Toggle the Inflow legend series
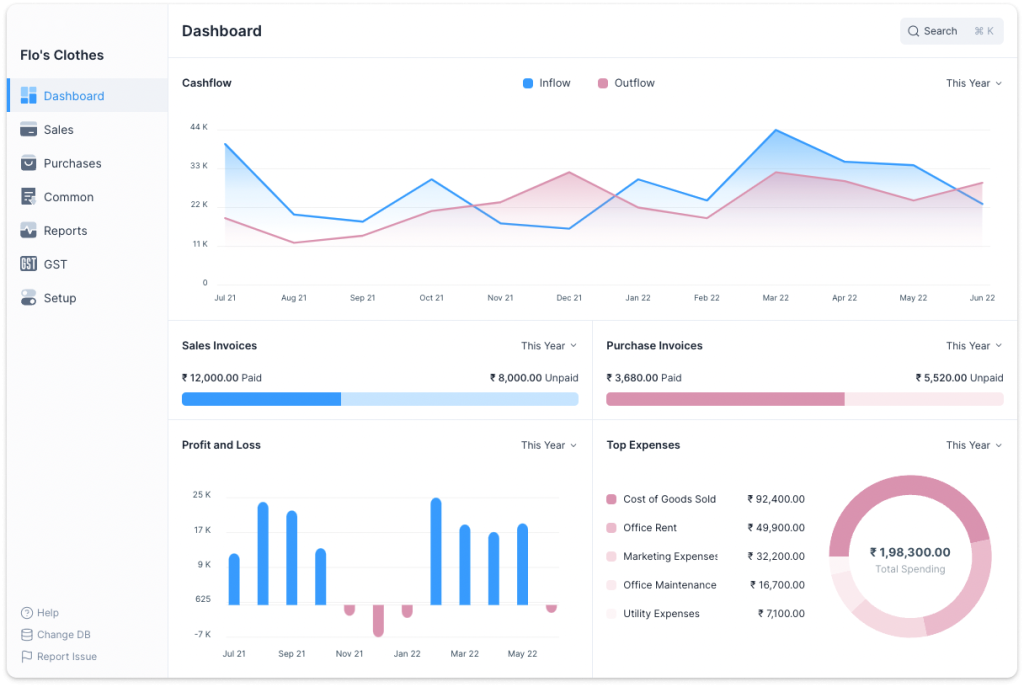Viewport: 1024px width, 687px height. pos(547,83)
